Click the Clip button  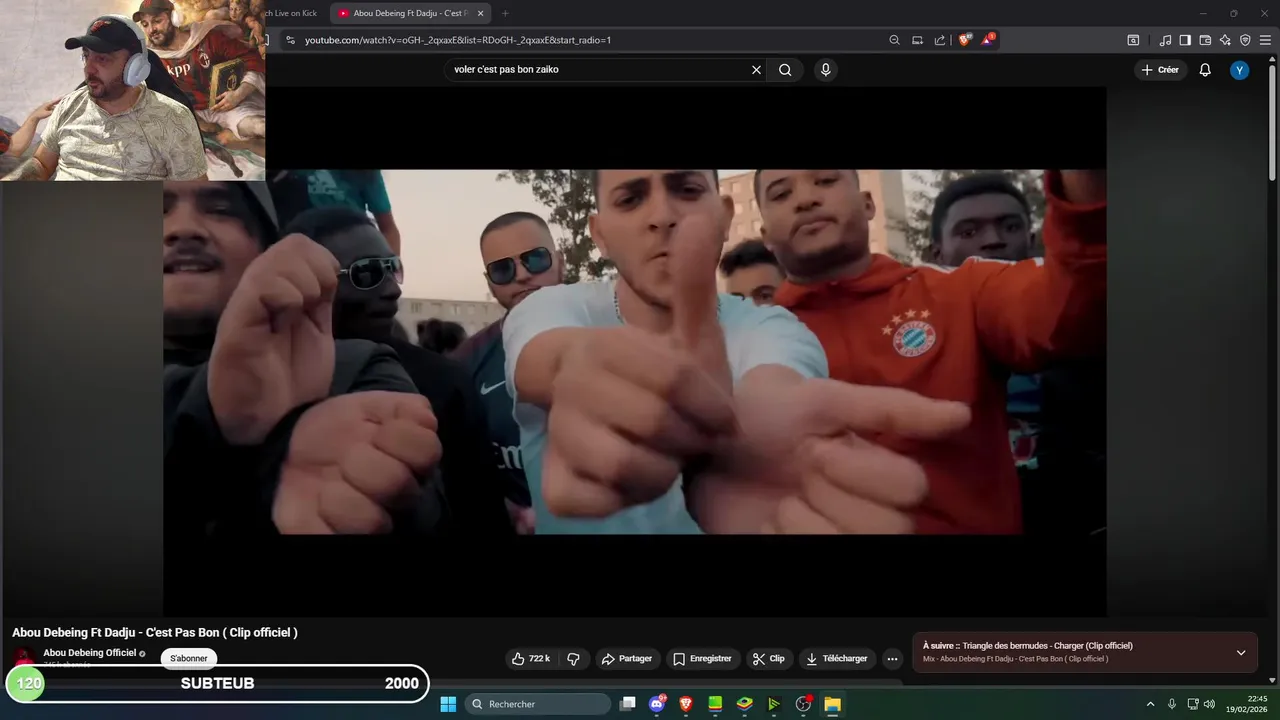pos(769,659)
